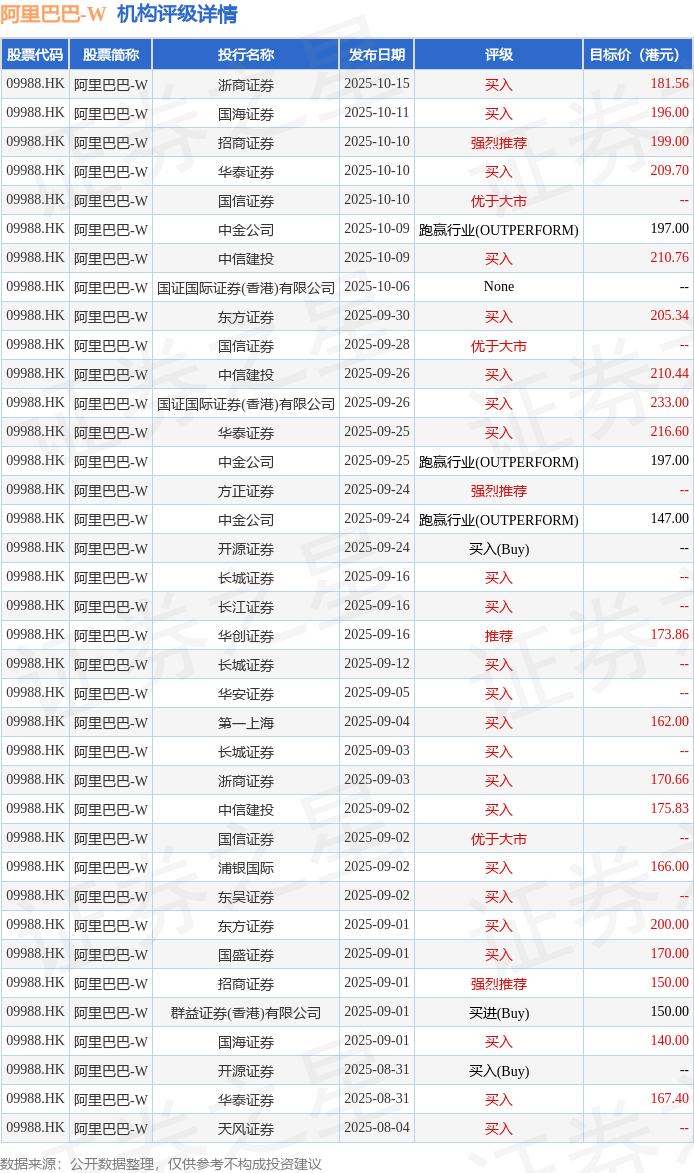Click the 股票代码 column header

click(x=35, y=55)
